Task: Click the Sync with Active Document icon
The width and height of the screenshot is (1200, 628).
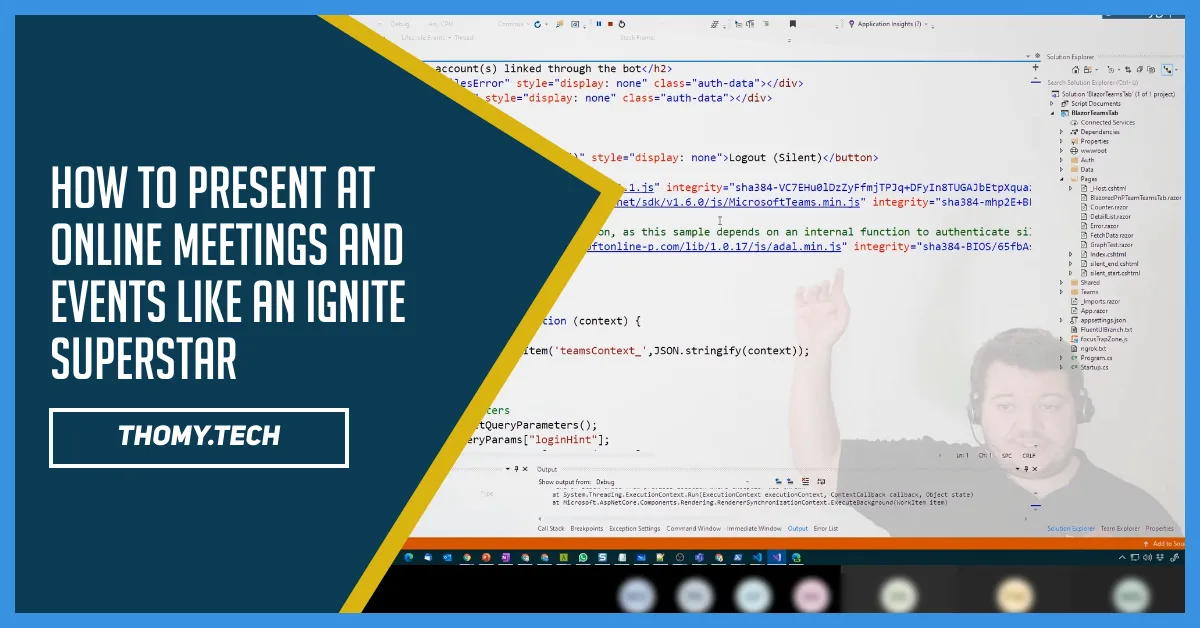Action: [x=1128, y=70]
